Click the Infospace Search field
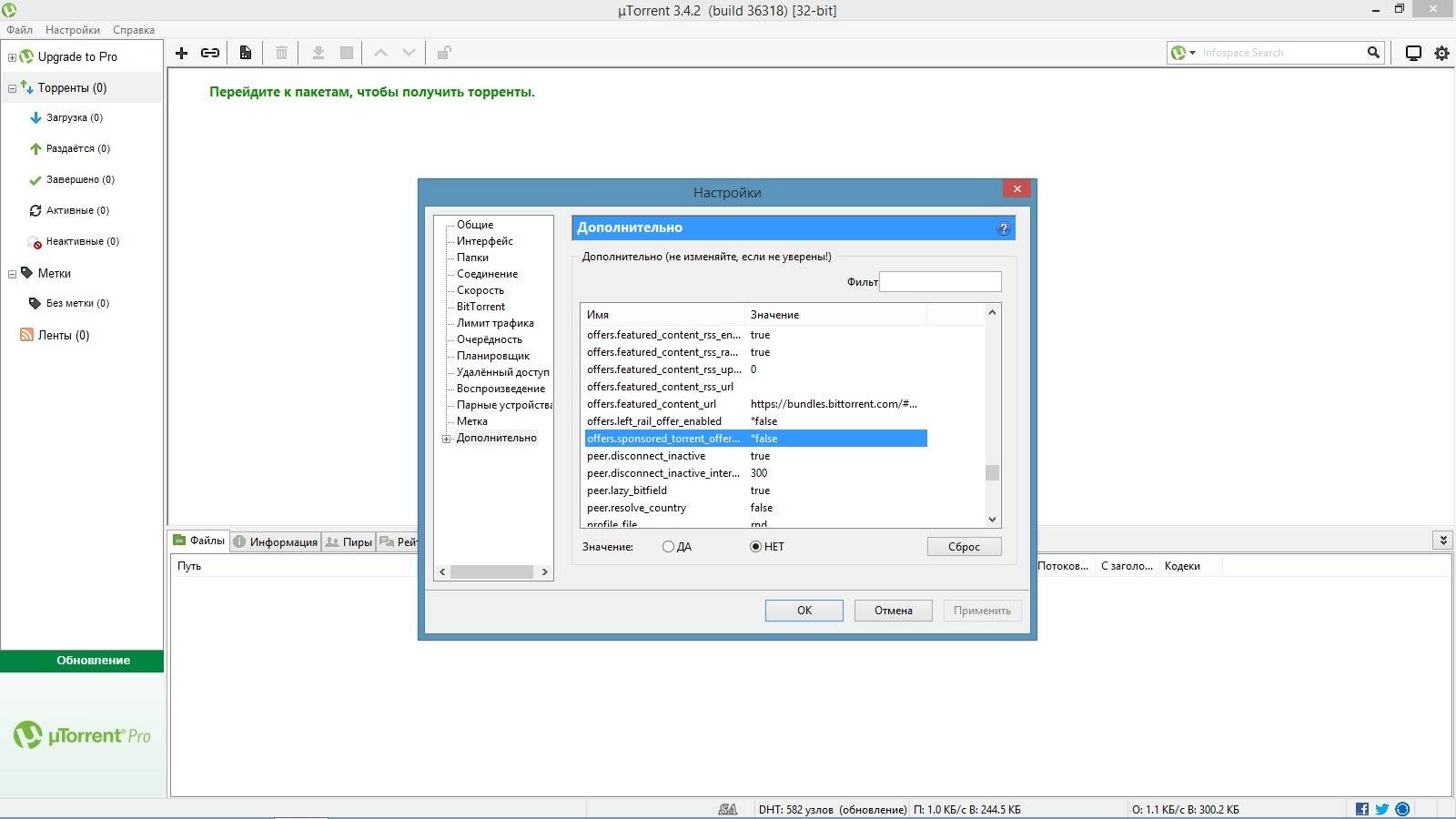This screenshot has width=1456, height=819. click(x=1281, y=53)
